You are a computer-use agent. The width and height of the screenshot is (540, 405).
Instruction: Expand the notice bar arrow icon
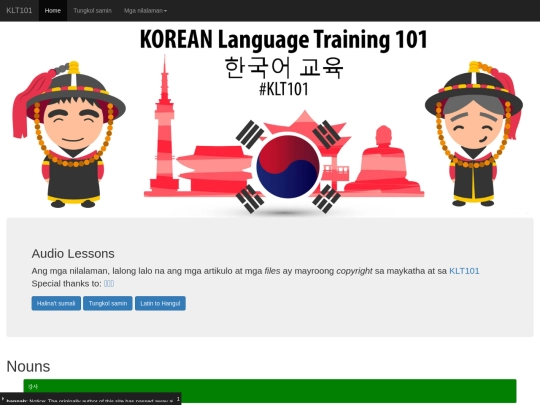coord(3,399)
